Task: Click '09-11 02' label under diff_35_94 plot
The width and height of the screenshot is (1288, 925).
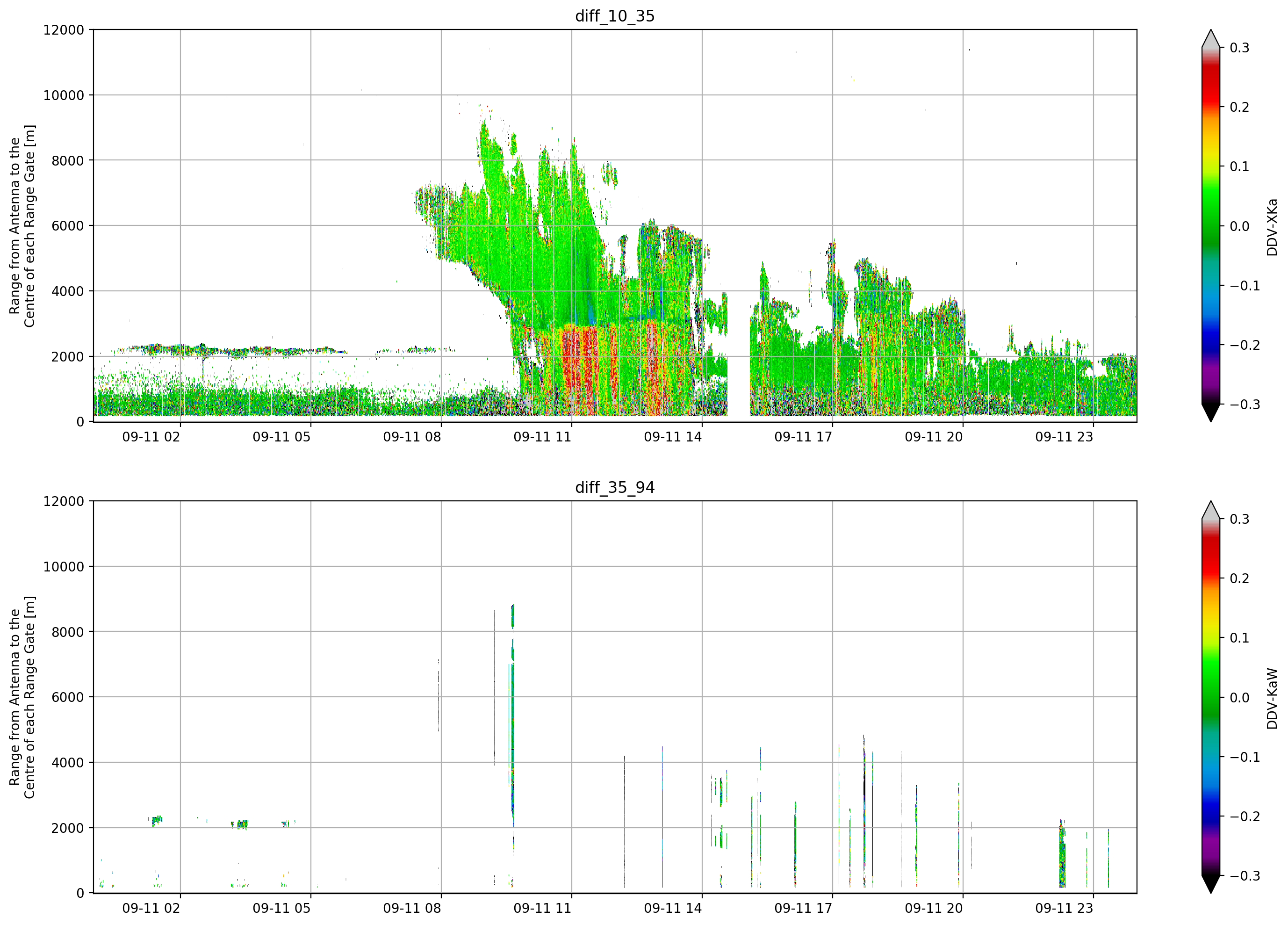Action: 151,908
